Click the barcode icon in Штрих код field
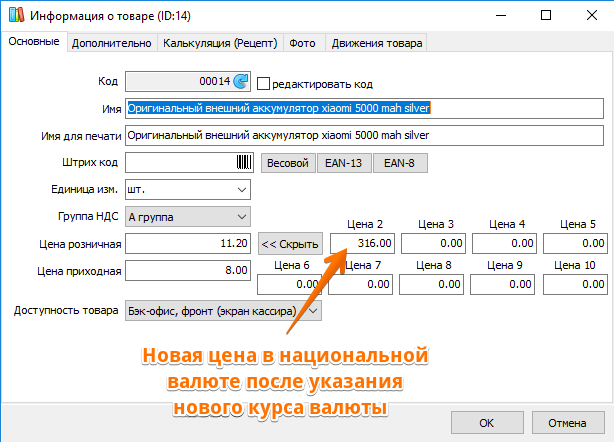Viewport: 614px width, 442px height. point(244,162)
